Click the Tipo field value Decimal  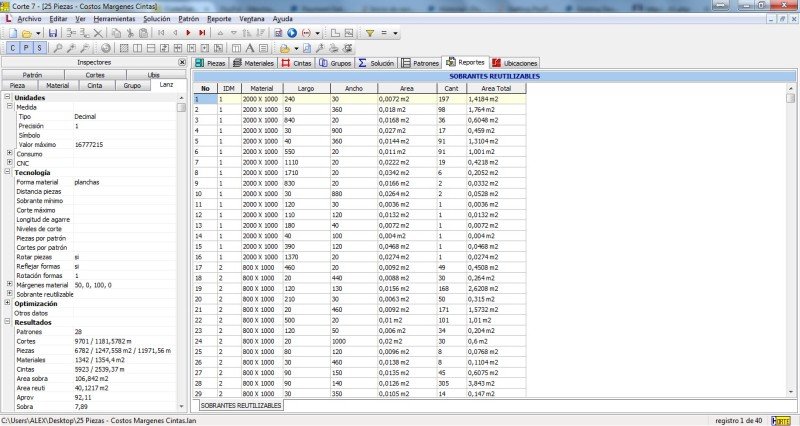[x=86, y=117]
